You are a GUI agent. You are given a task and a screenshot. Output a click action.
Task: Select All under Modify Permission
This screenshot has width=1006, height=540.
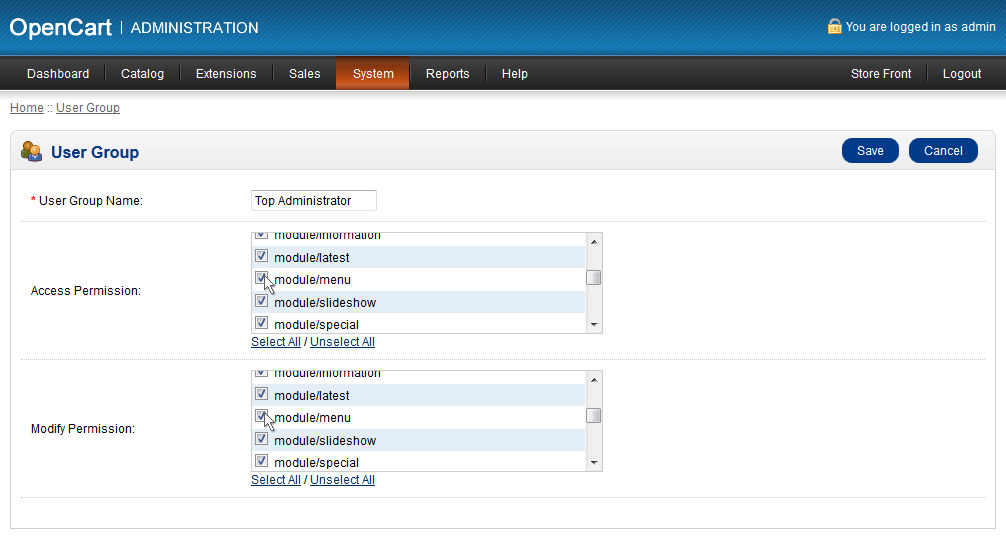(276, 480)
